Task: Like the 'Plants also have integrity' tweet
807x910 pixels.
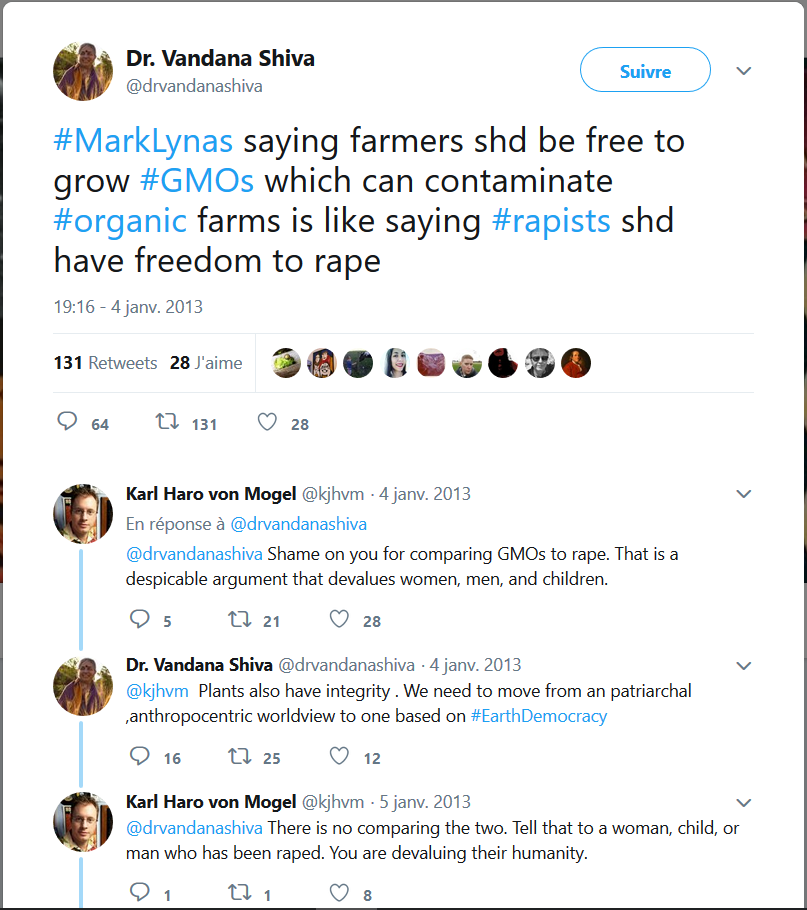Action: coord(340,757)
